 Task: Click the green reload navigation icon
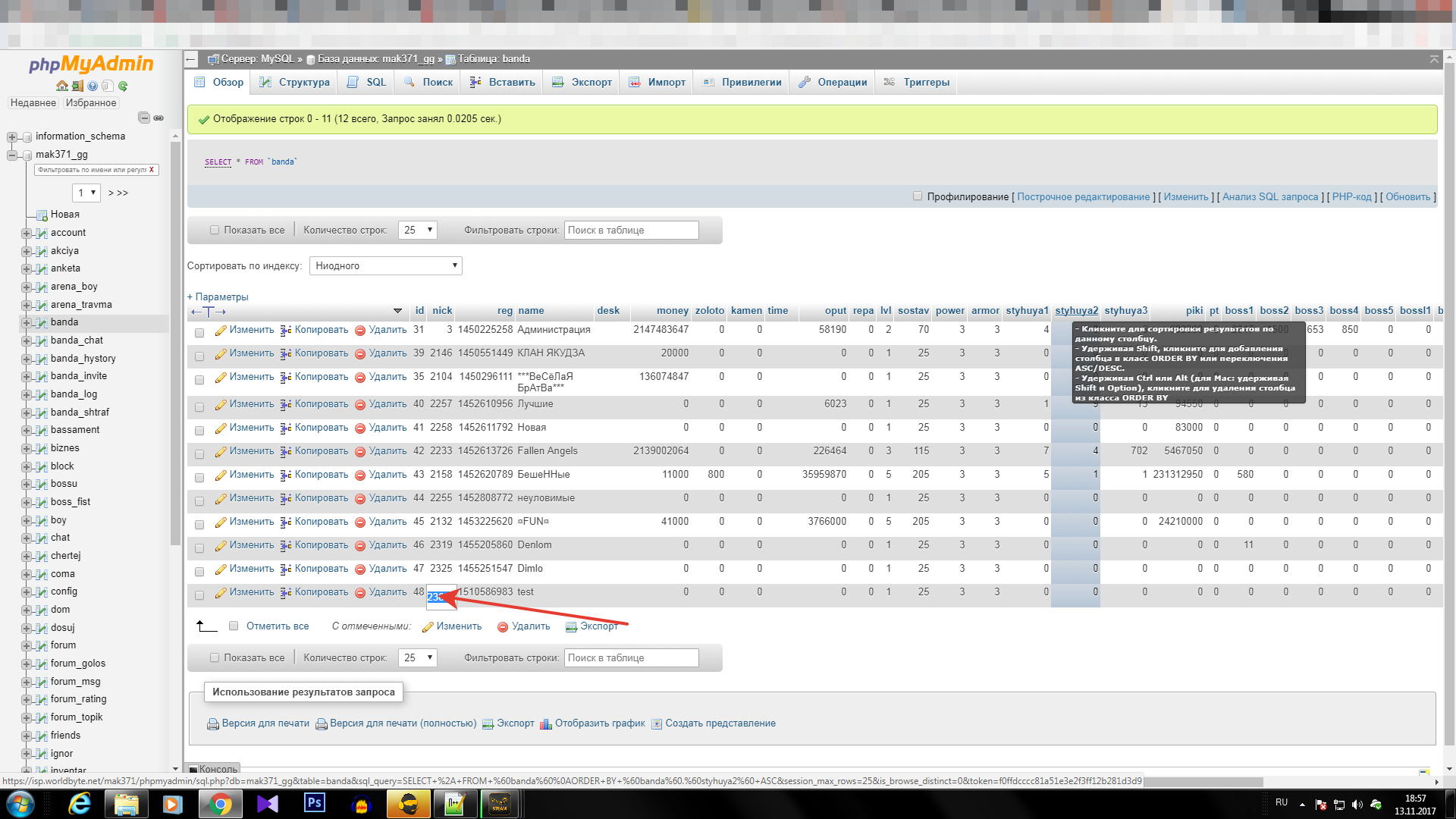pos(123,86)
